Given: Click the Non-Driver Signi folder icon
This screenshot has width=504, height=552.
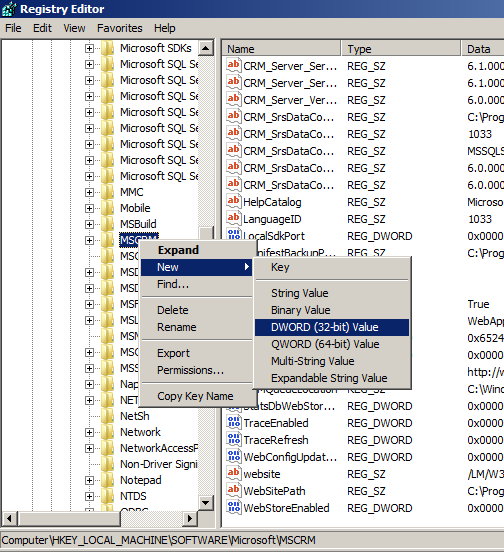Looking at the screenshot, I should pyautogui.click(x=108, y=464).
